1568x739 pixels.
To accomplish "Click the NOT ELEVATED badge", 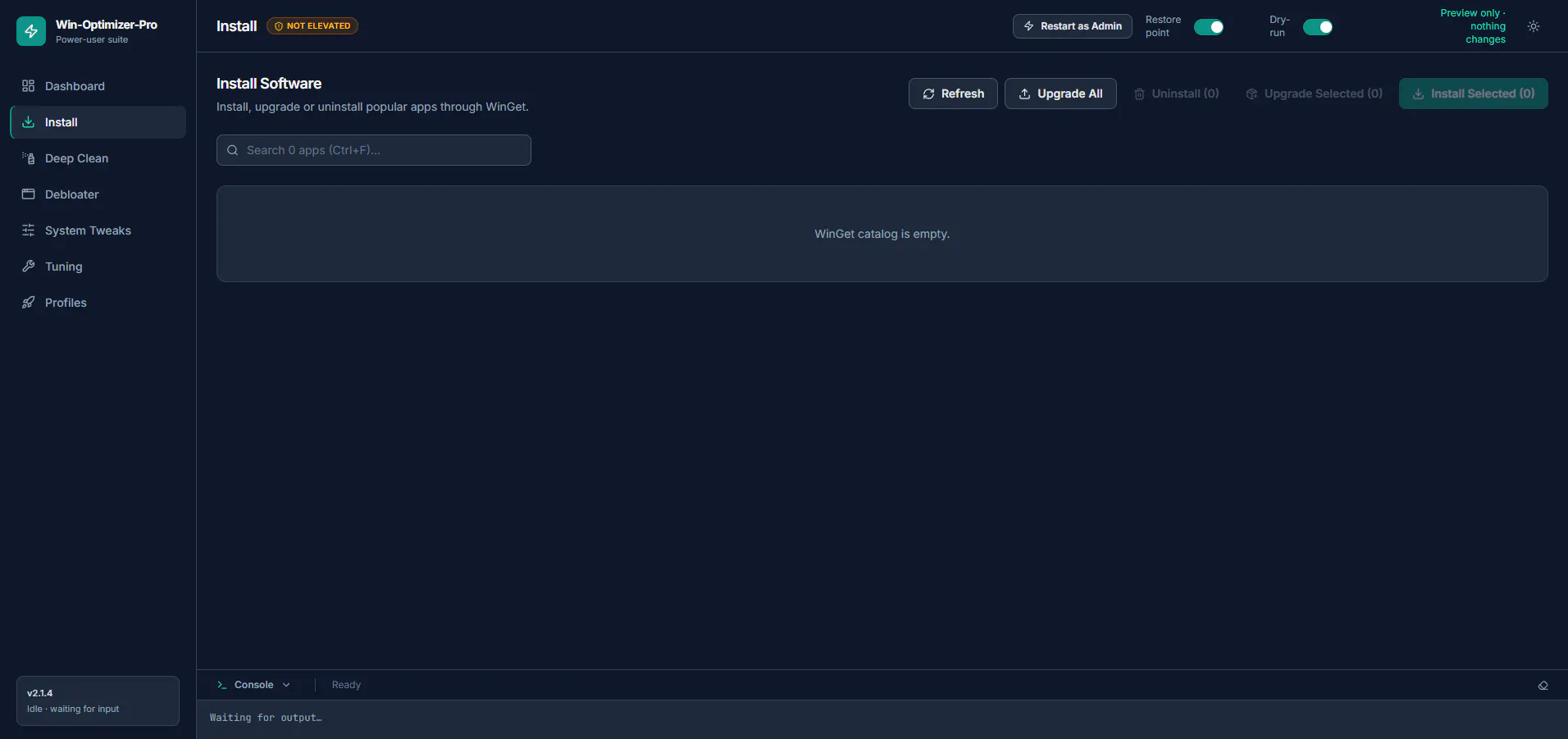I will pyautogui.click(x=312, y=26).
